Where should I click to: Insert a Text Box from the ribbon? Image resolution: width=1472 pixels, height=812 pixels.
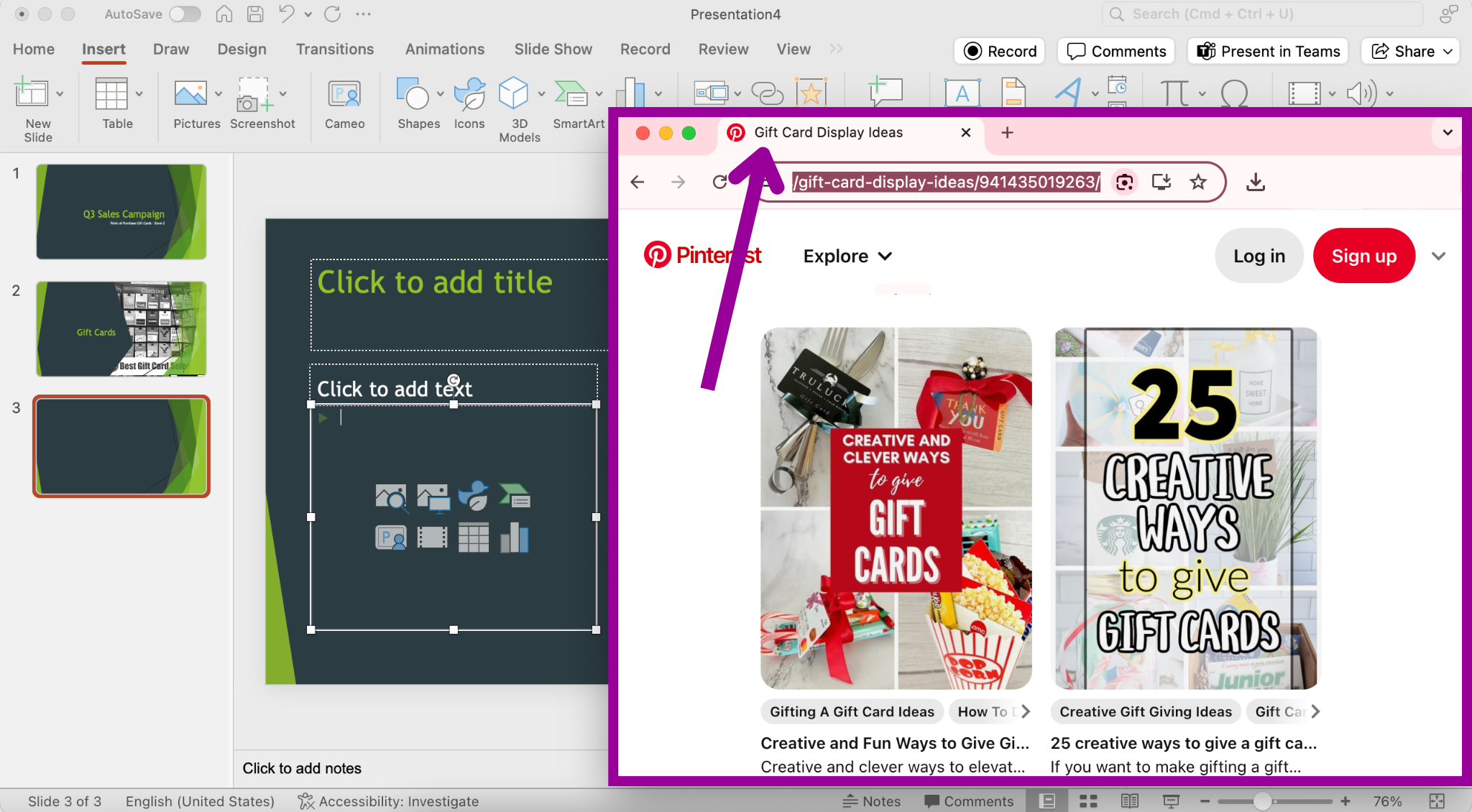(962, 93)
